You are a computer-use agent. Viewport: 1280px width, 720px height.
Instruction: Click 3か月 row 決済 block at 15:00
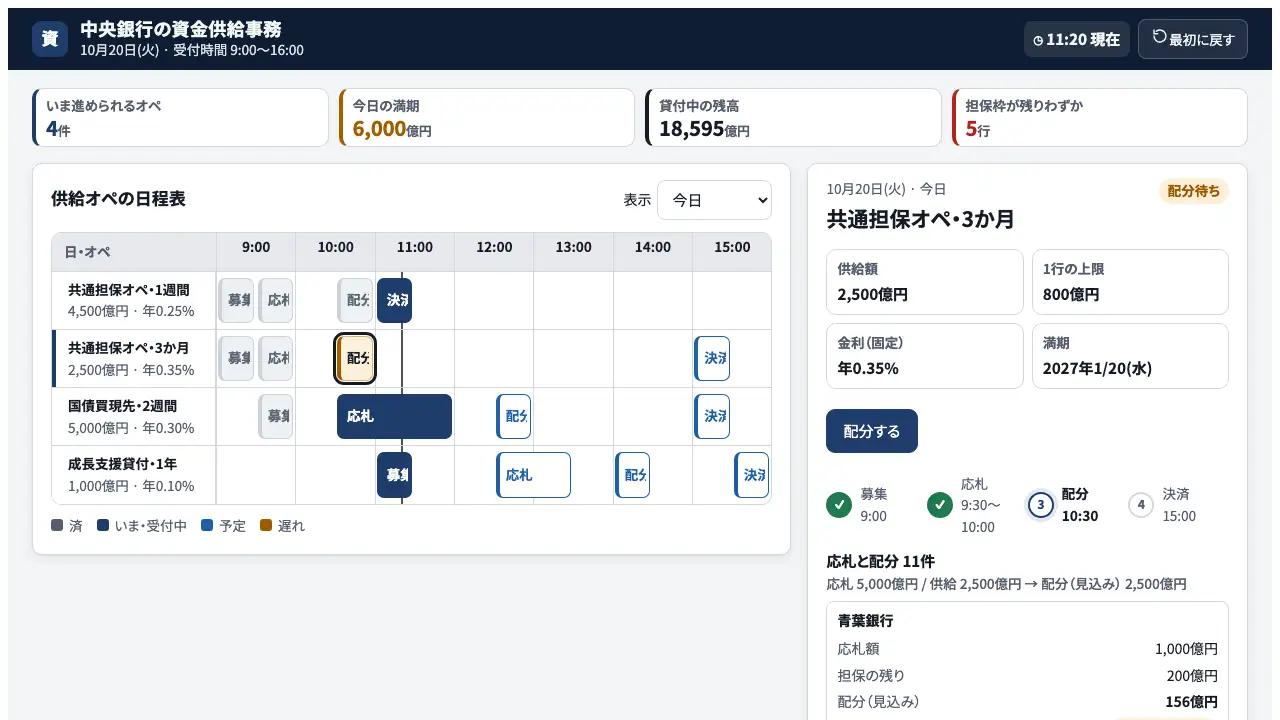pos(712,358)
